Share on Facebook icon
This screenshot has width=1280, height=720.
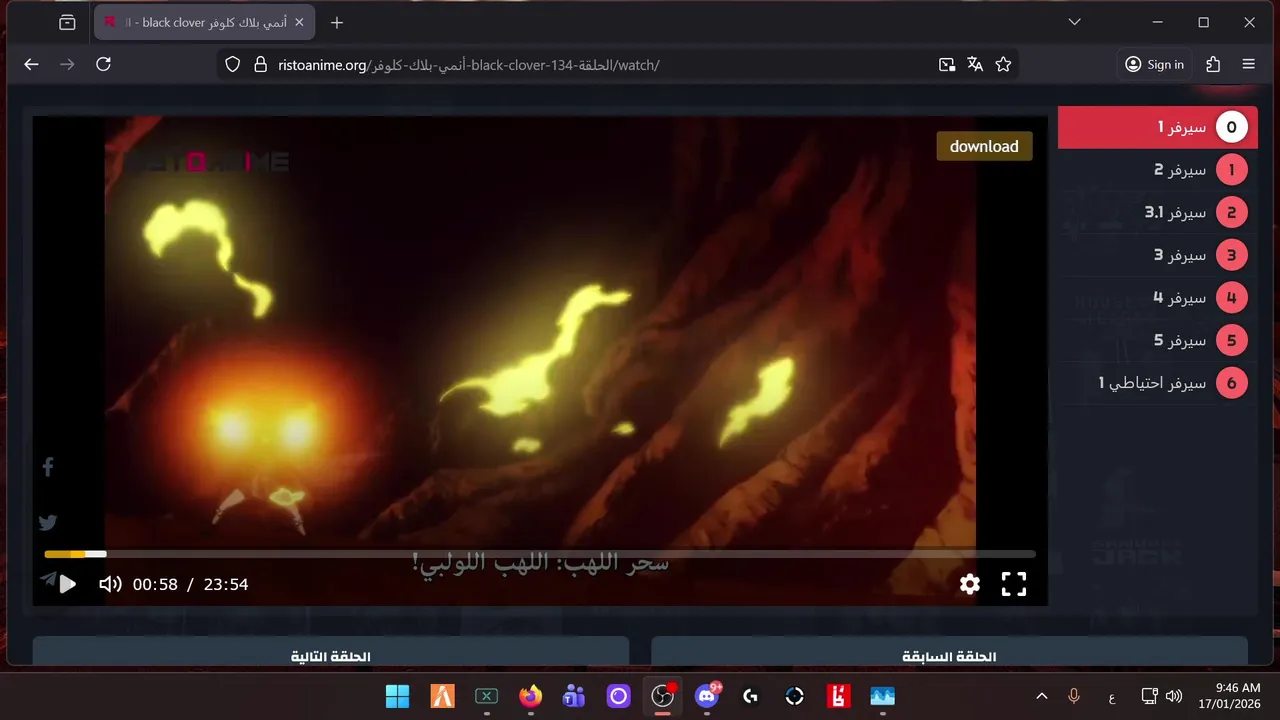point(47,466)
